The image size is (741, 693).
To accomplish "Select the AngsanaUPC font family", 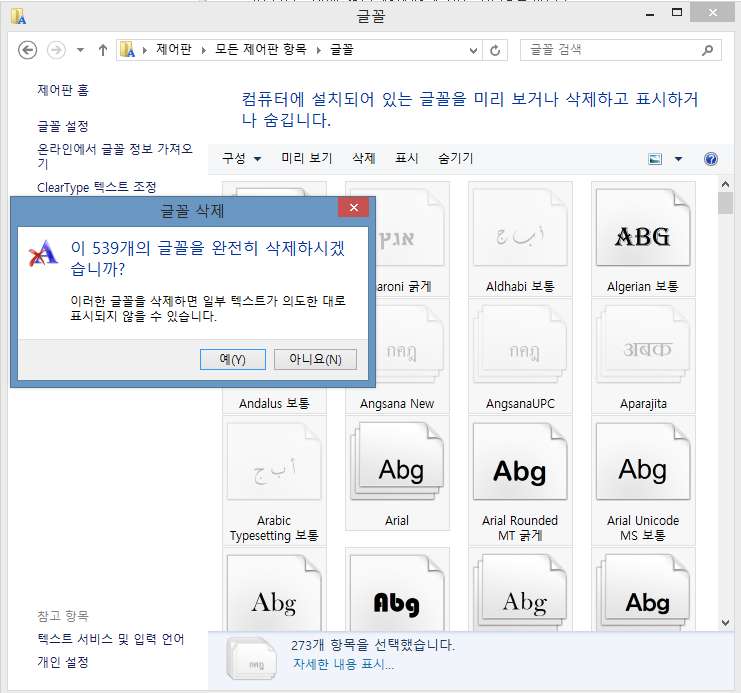I will [x=520, y=357].
